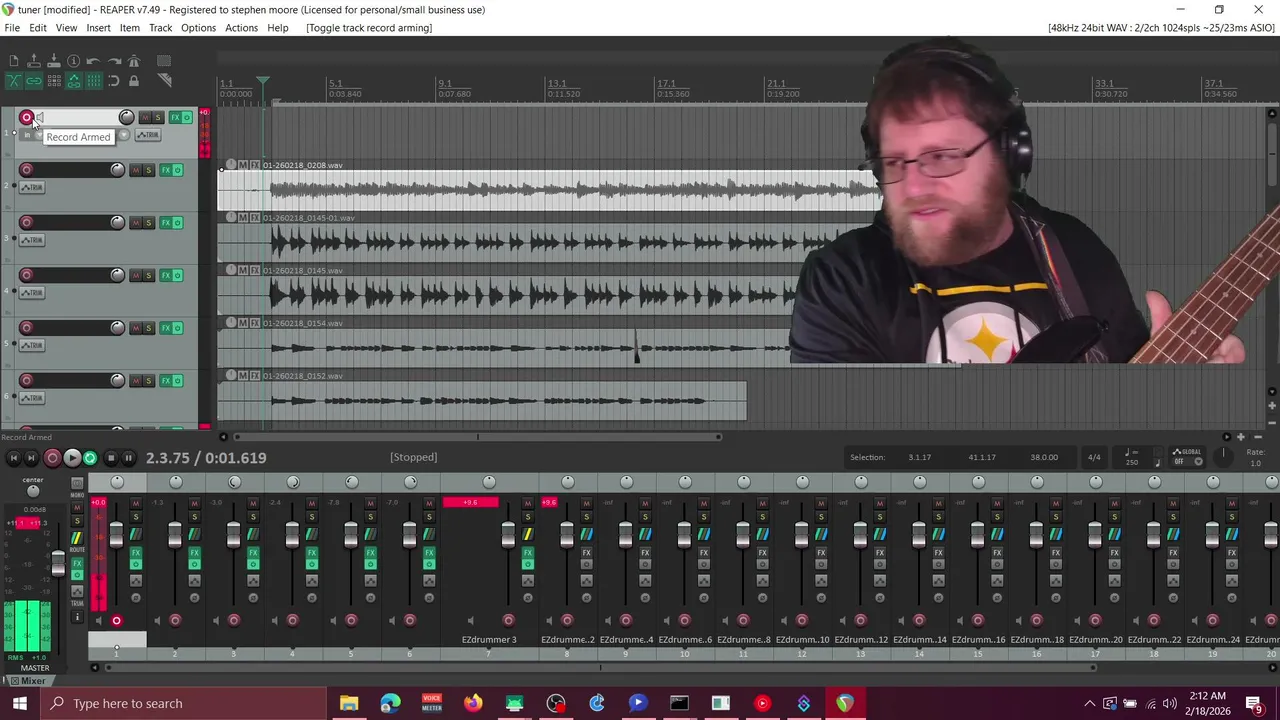Open the Track menu

(x=161, y=28)
